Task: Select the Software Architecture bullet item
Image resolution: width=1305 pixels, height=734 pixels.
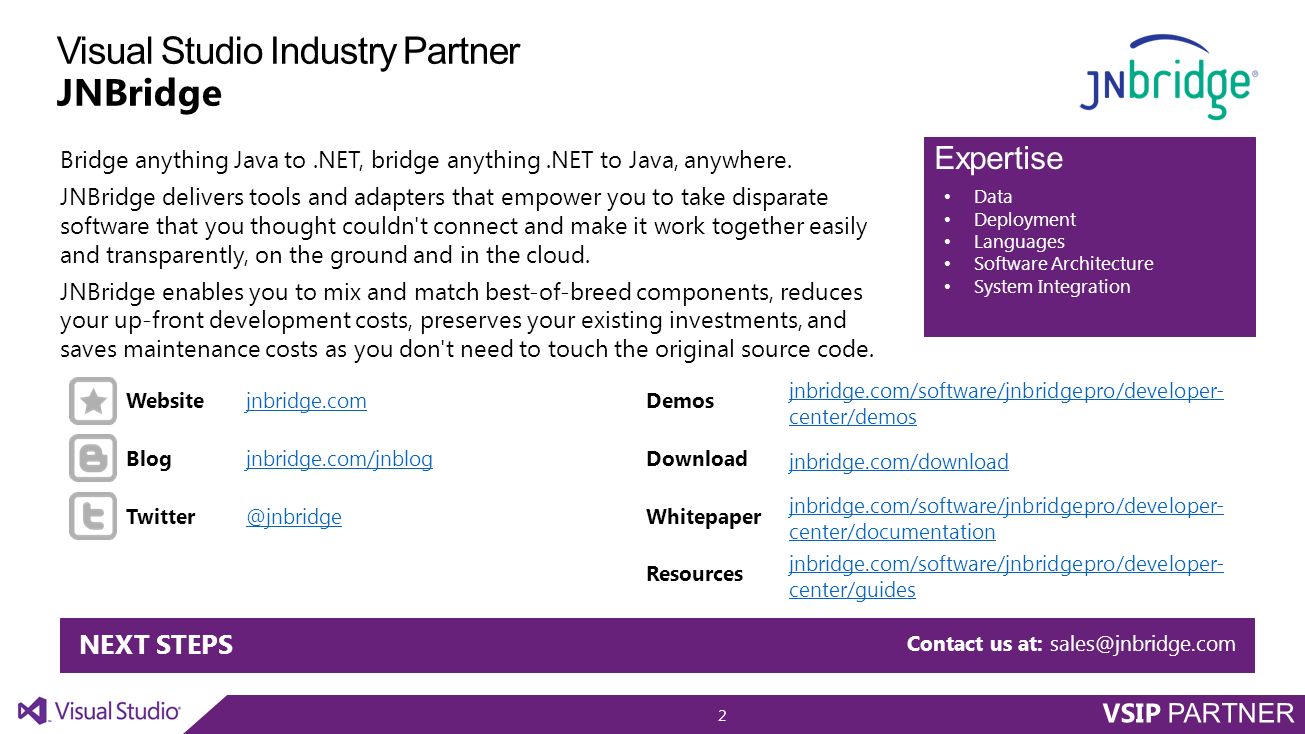Action: click(1063, 264)
